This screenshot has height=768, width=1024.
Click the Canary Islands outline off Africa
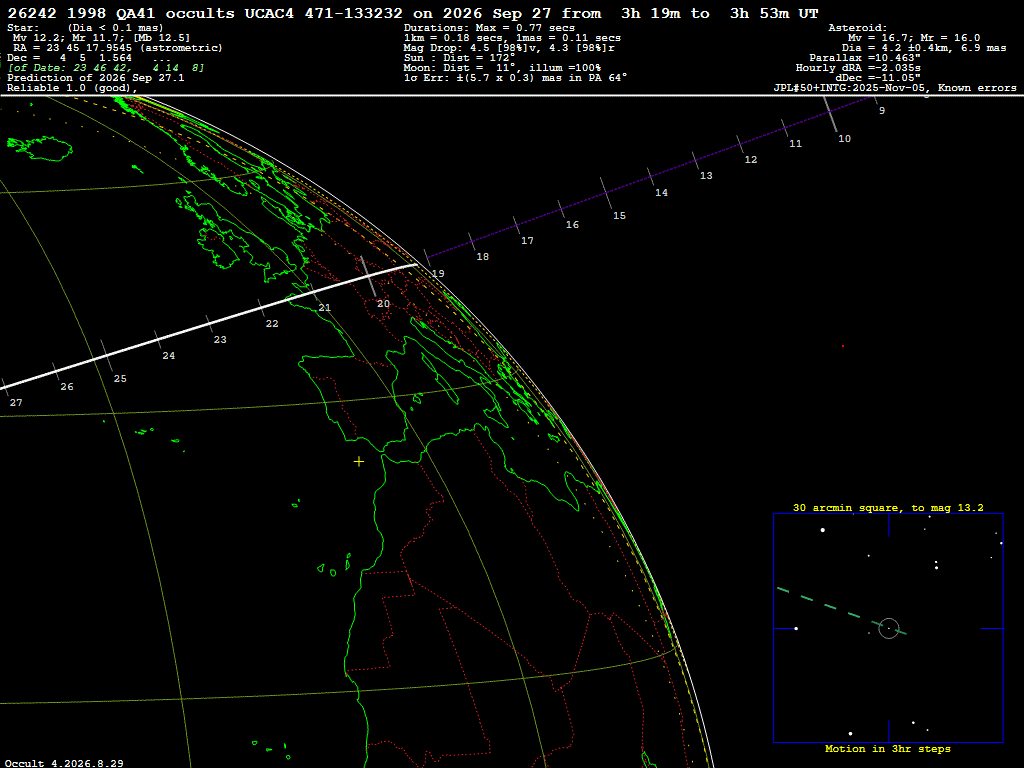333,566
